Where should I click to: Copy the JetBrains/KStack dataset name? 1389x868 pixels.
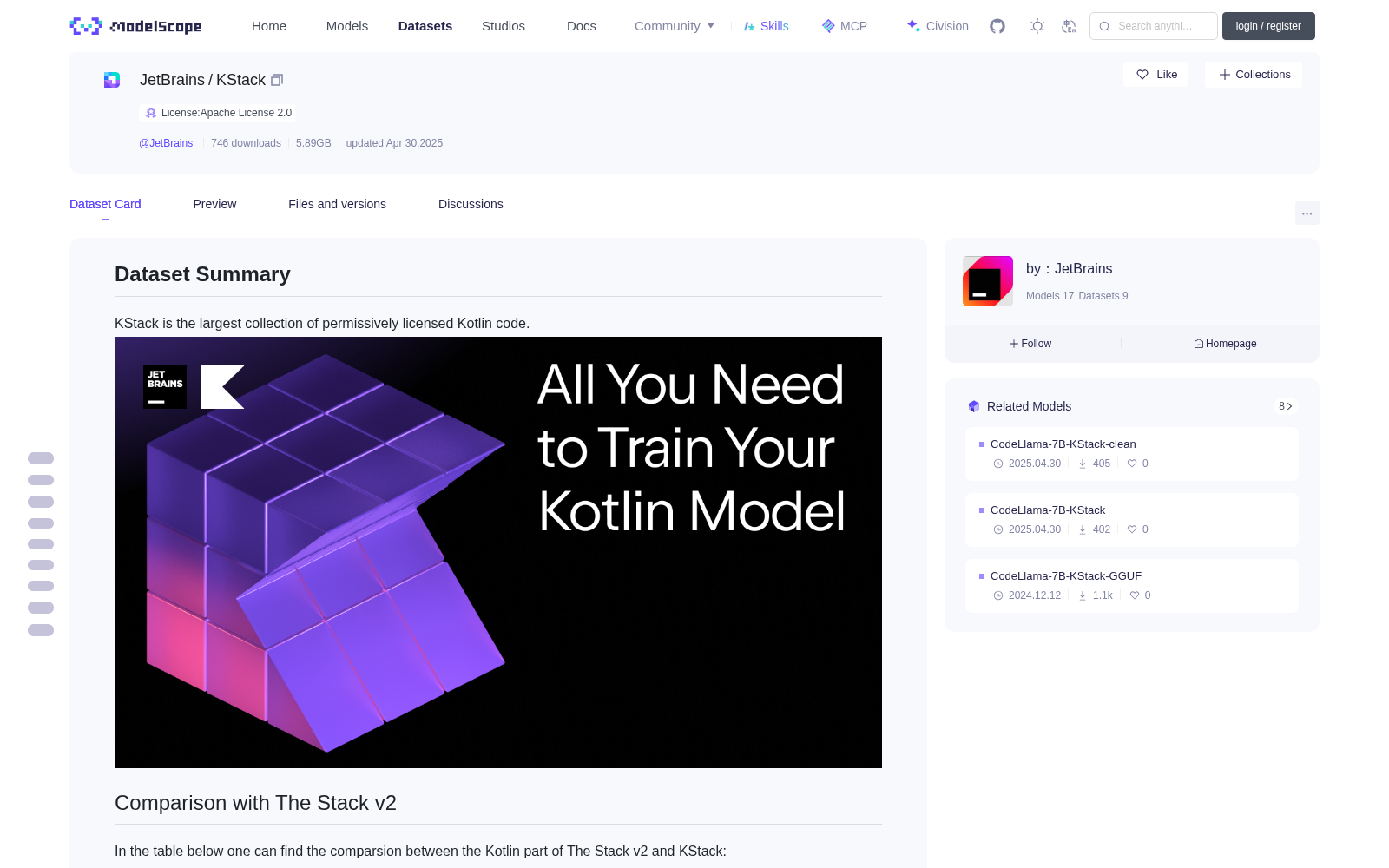tap(277, 80)
